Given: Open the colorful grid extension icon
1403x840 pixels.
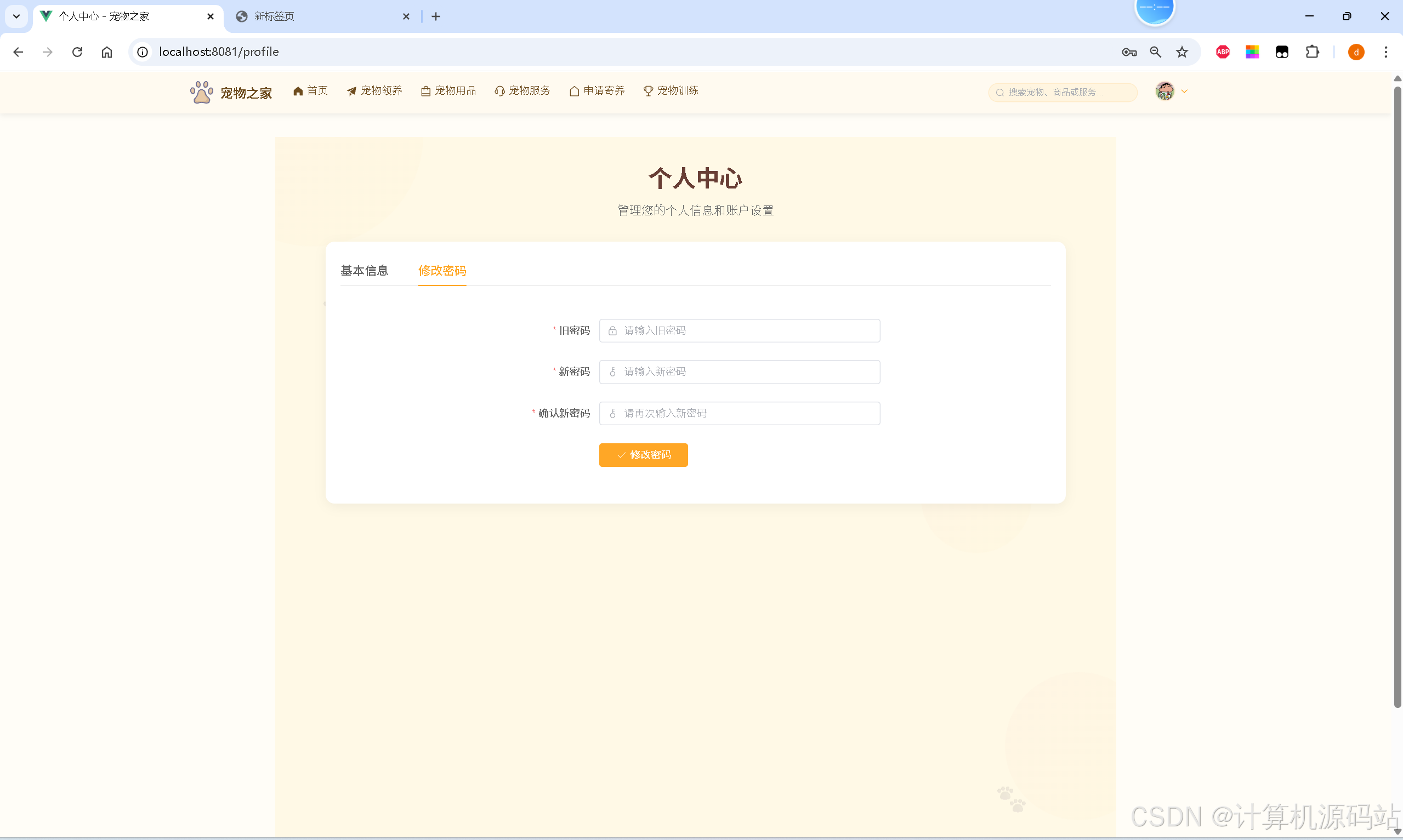Looking at the screenshot, I should (1252, 52).
